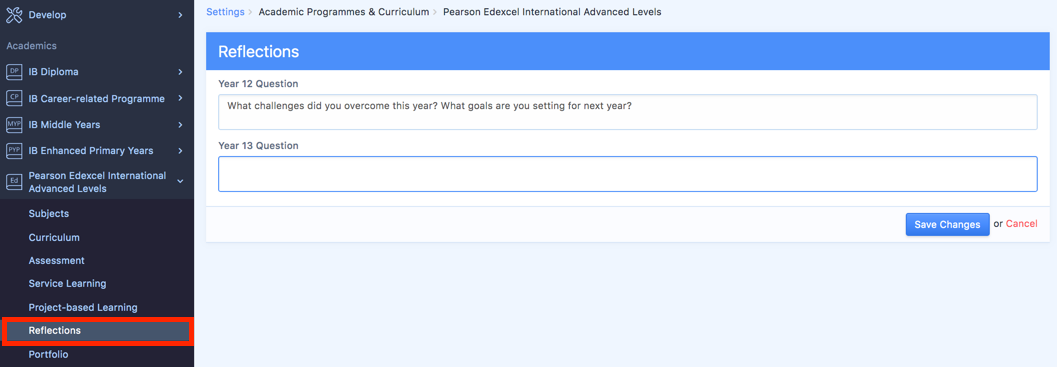
Task: Click the Develop wrench icon
Action: 14,15
